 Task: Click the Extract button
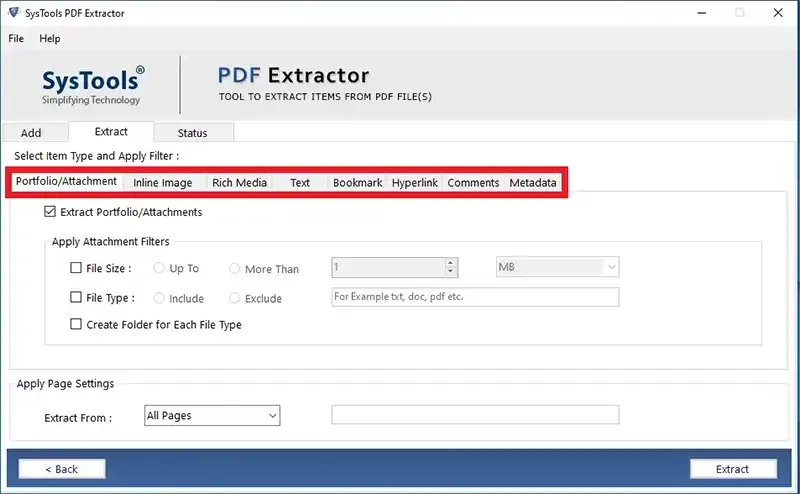click(x=732, y=469)
